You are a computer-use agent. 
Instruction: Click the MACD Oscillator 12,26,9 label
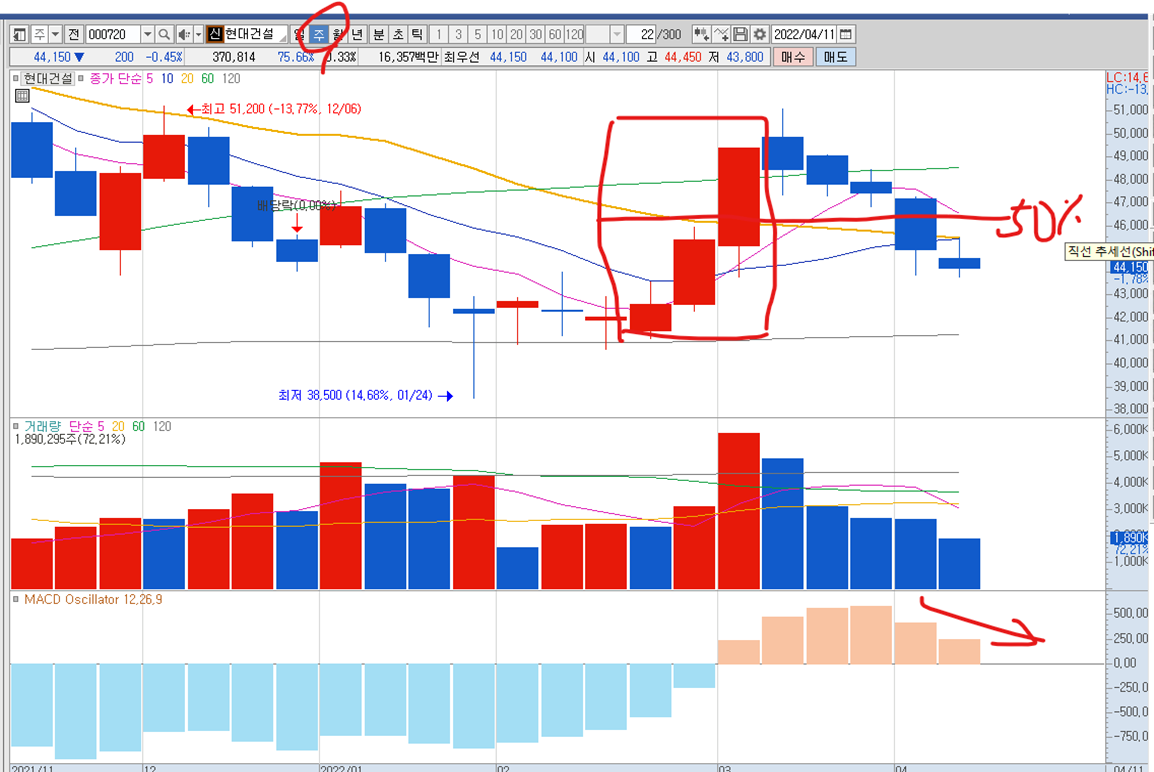point(93,599)
